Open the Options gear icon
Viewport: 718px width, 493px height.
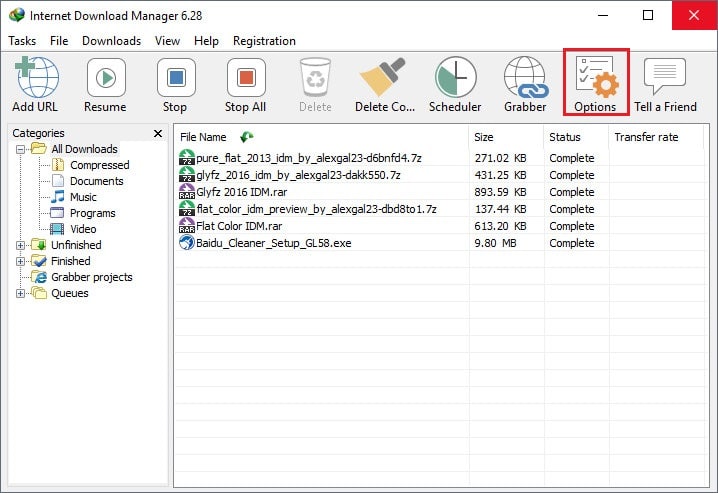597,77
